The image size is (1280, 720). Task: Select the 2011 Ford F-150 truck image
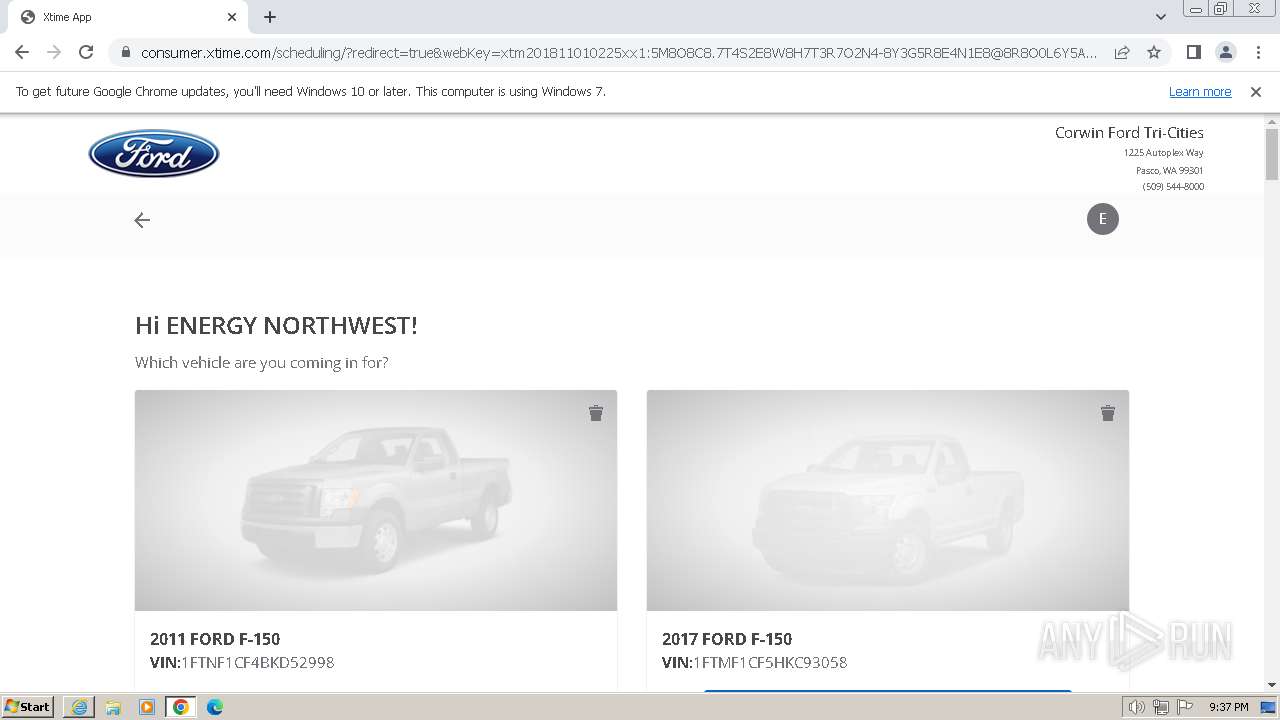pyautogui.click(x=376, y=500)
